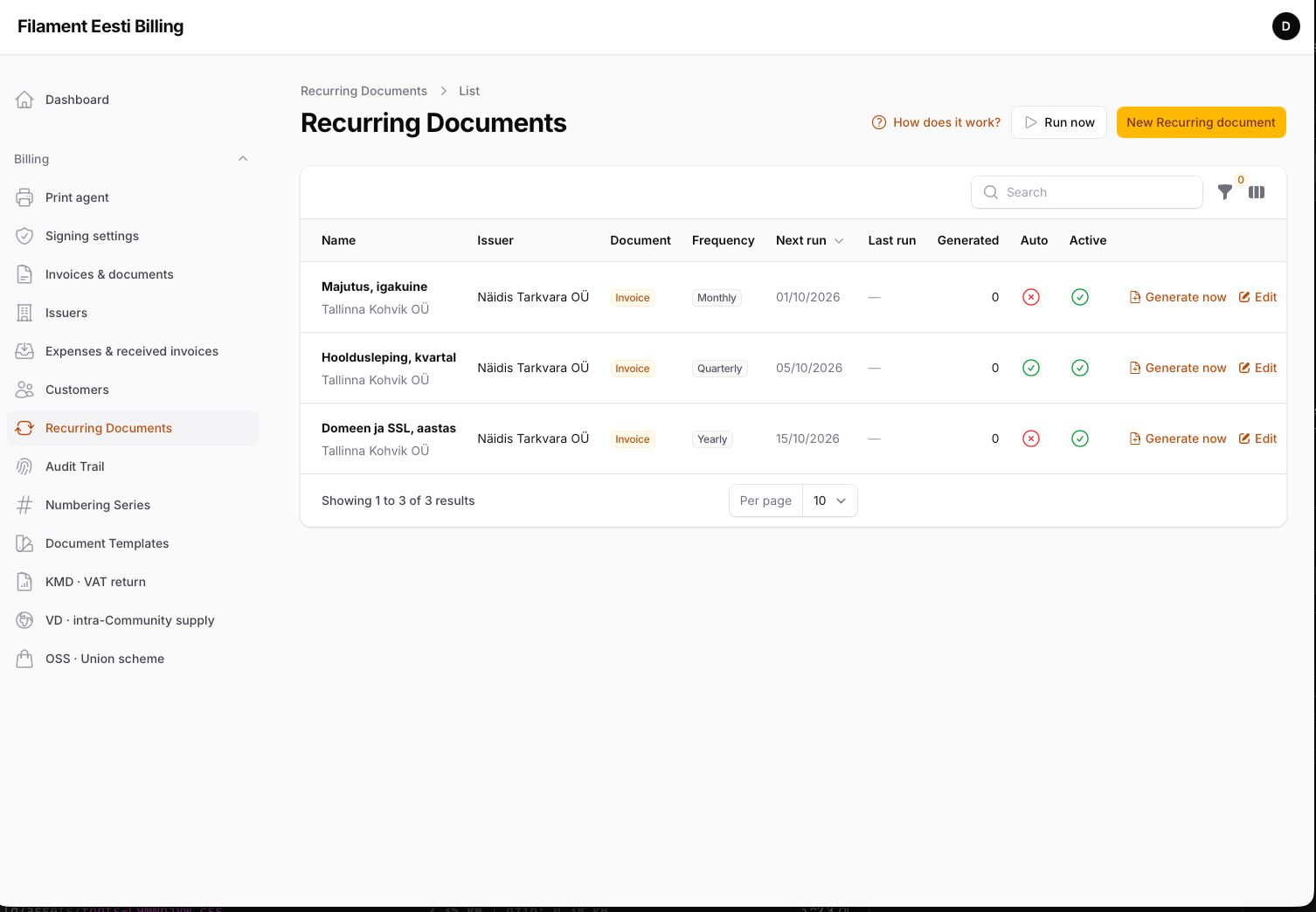This screenshot has width=1316, height=912.
Task: Click the Recurring Documents refresh icon
Action: [x=24, y=428]
